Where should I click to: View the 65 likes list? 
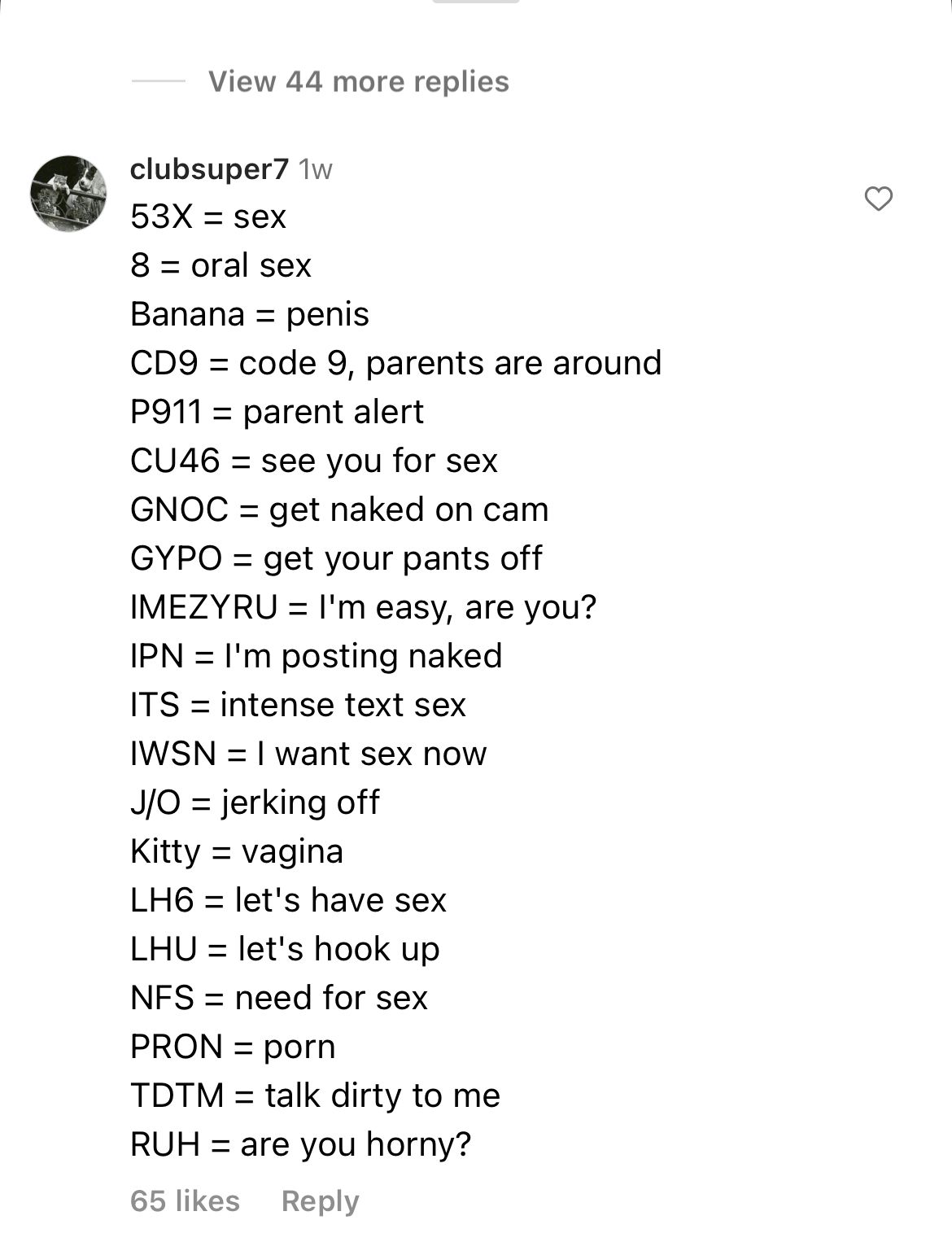click(185, 1200)
